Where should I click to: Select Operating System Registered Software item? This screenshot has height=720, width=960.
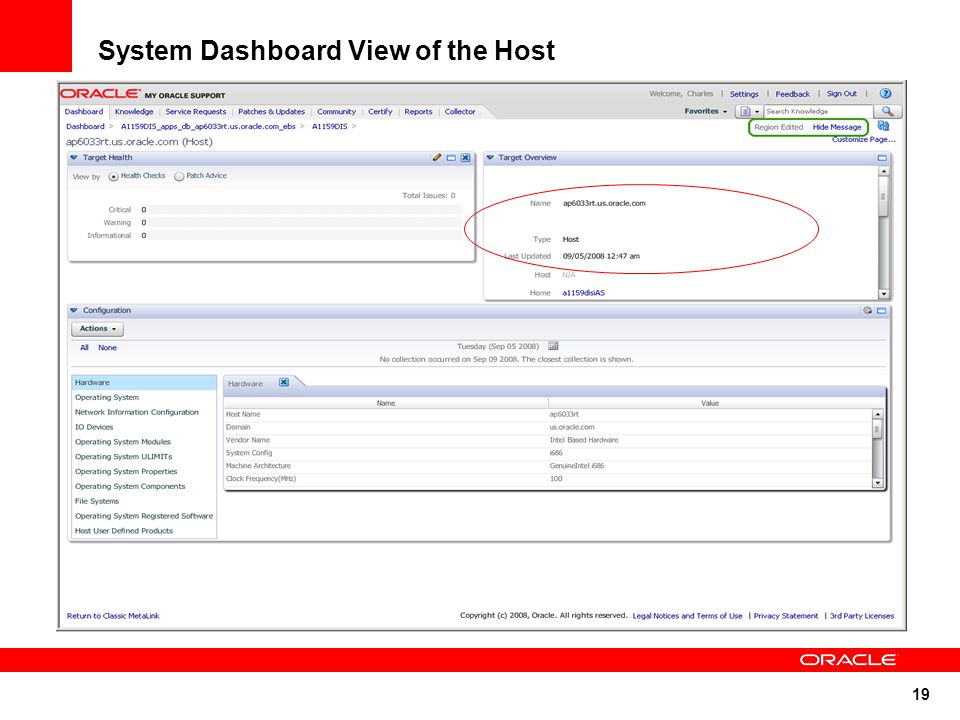[144, 516]
